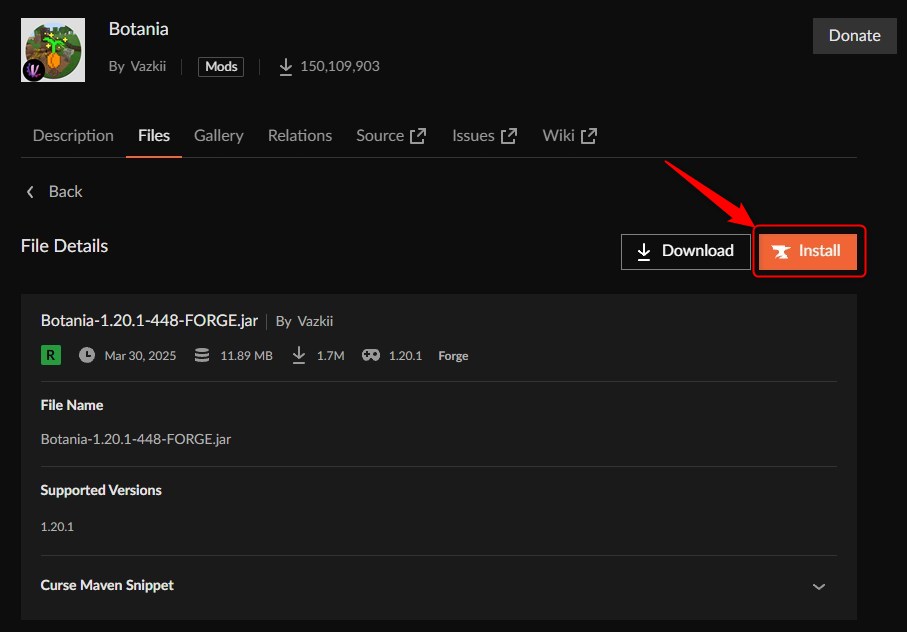Click the Donate button
Viewport: 907px width, 632px height.
click(x=854, y=36)
